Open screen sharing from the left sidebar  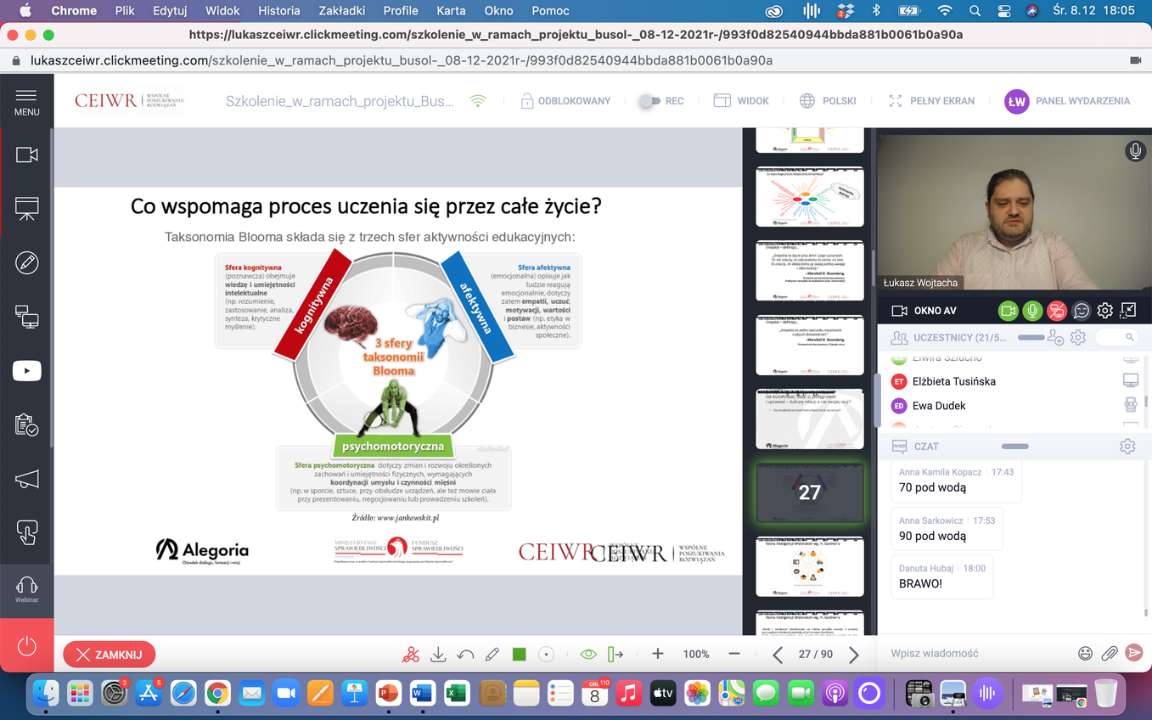point(27,317)
